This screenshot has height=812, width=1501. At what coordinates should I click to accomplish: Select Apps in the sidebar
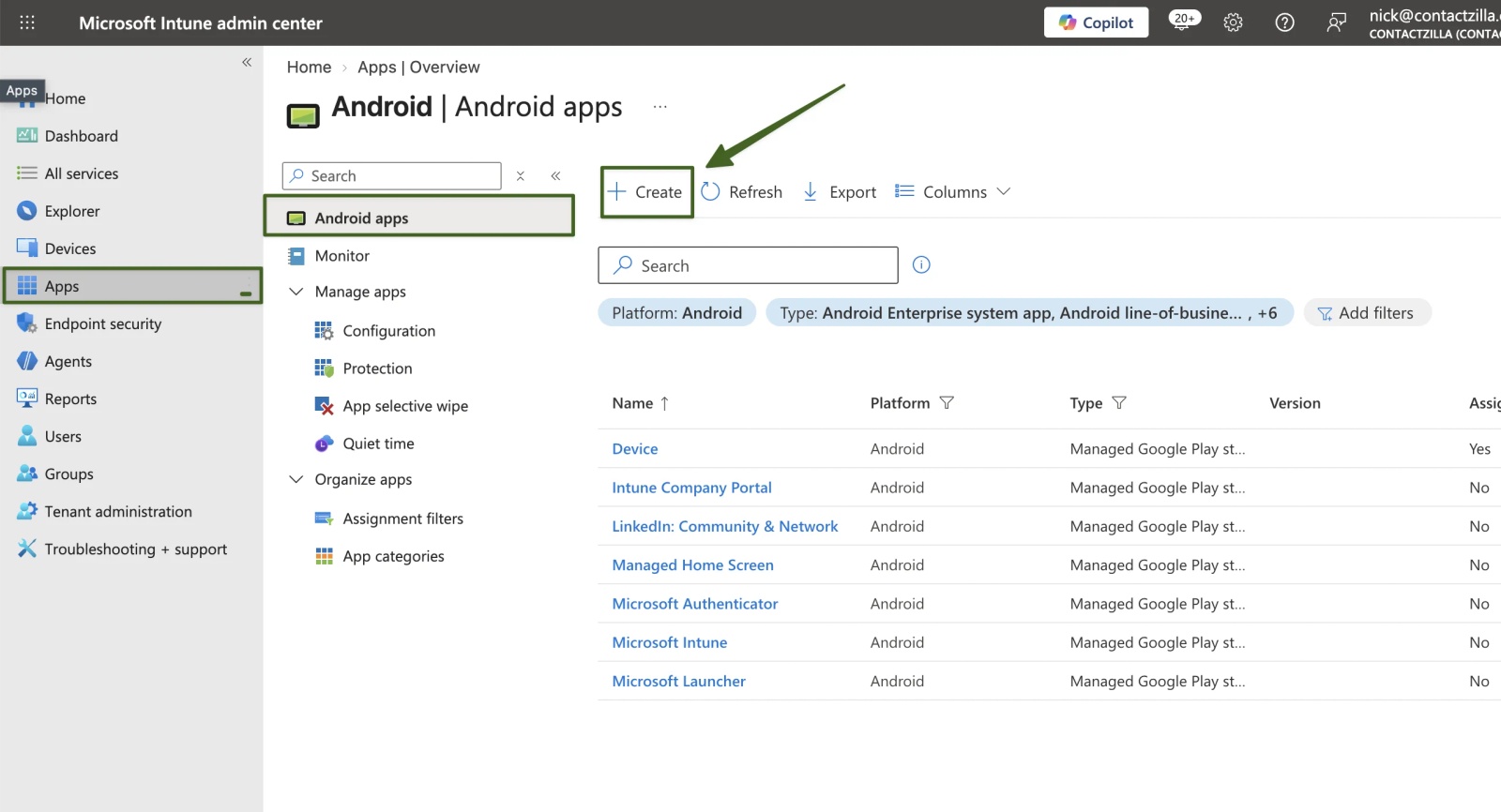coord(132,286)
